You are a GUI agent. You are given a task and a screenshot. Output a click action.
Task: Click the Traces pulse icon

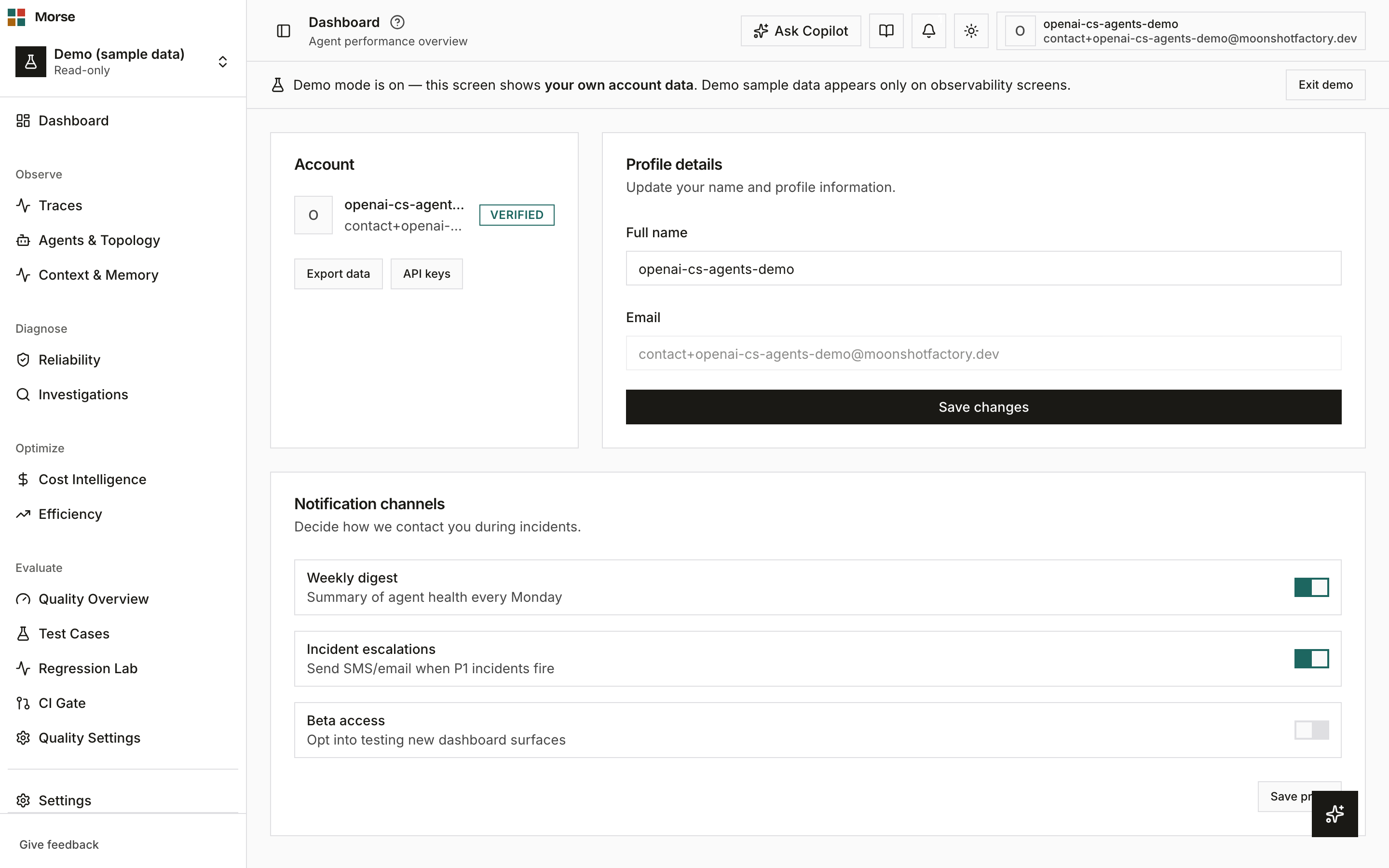tap(23, 205)
